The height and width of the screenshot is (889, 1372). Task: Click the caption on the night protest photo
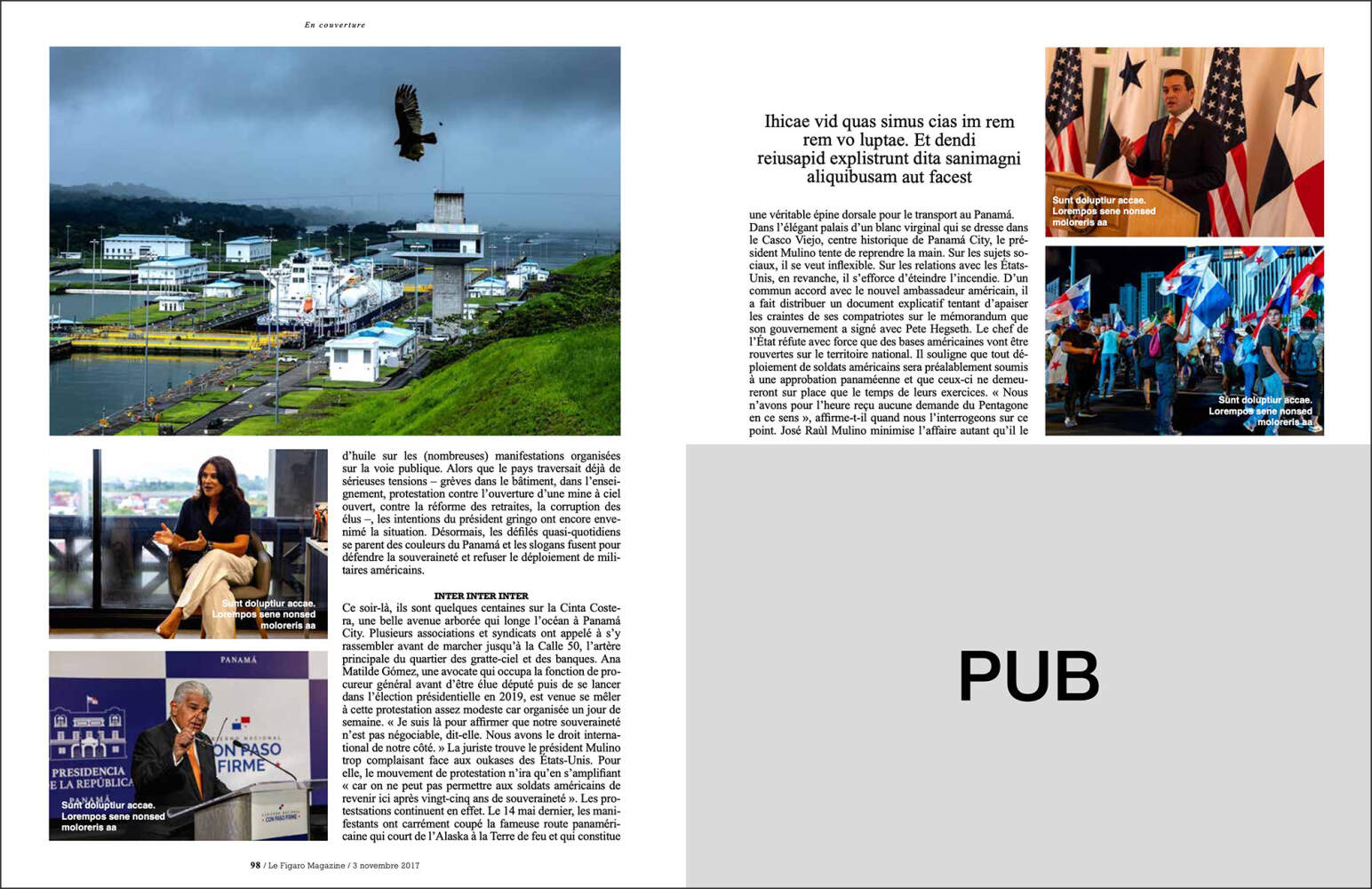coord(1260,411)
